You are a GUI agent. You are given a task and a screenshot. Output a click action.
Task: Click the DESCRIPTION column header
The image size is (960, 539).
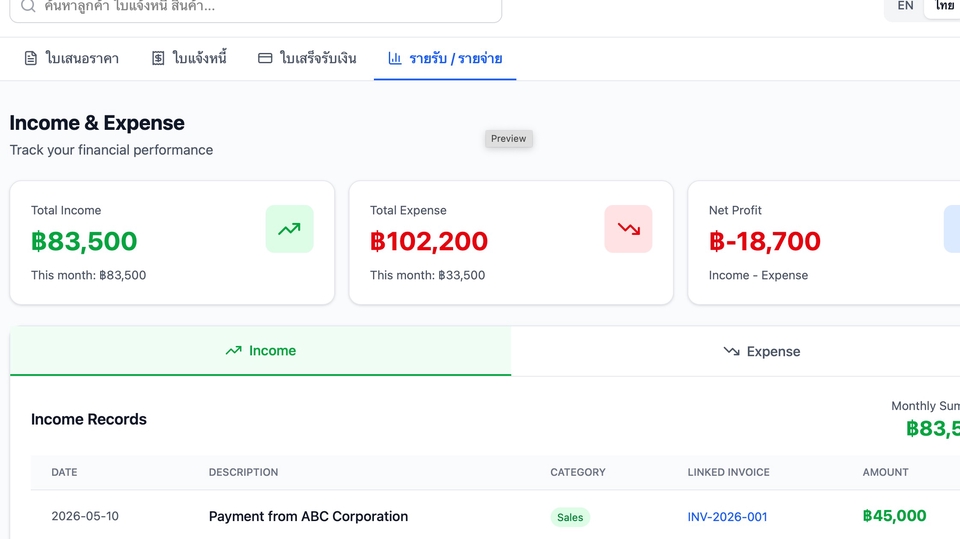click(244, 472)
